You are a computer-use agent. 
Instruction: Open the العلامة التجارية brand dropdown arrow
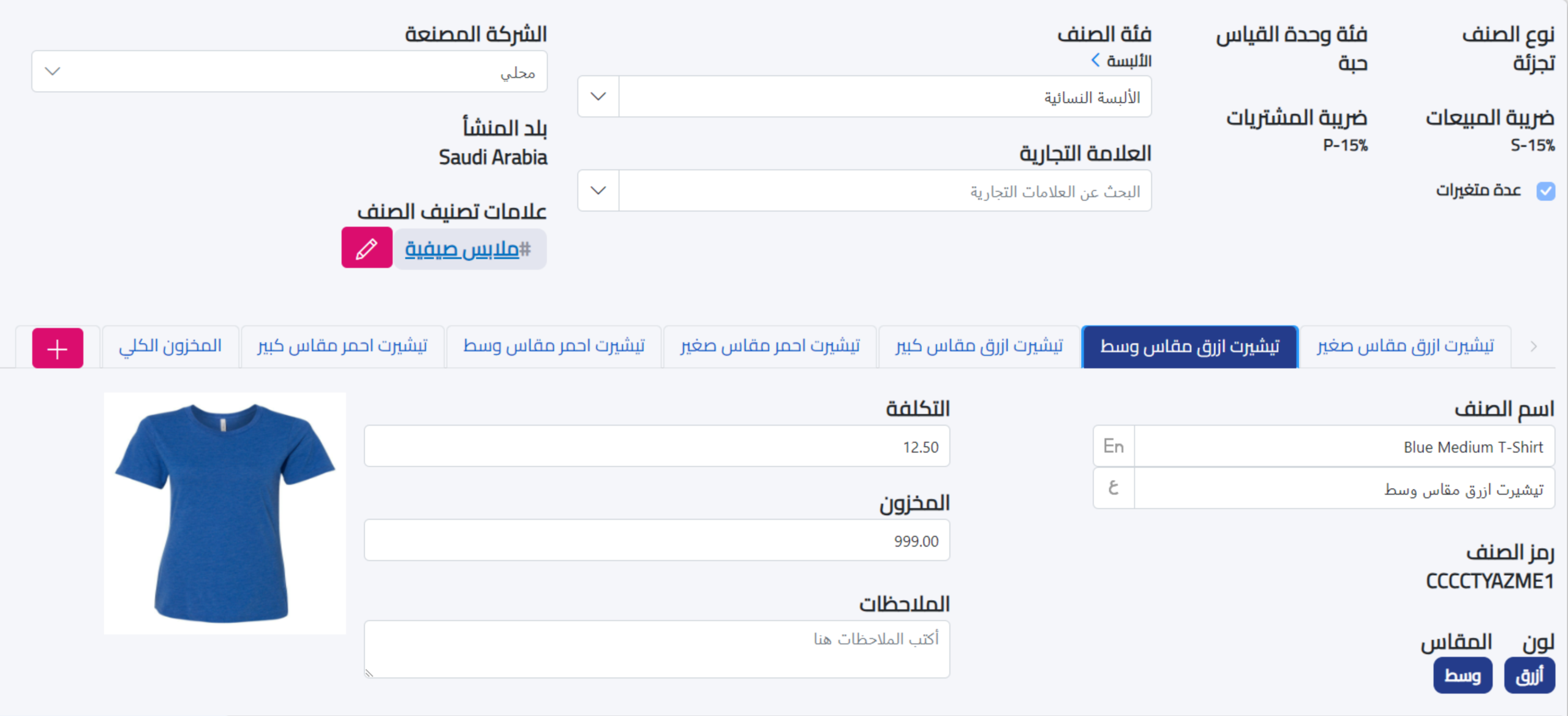598,191
